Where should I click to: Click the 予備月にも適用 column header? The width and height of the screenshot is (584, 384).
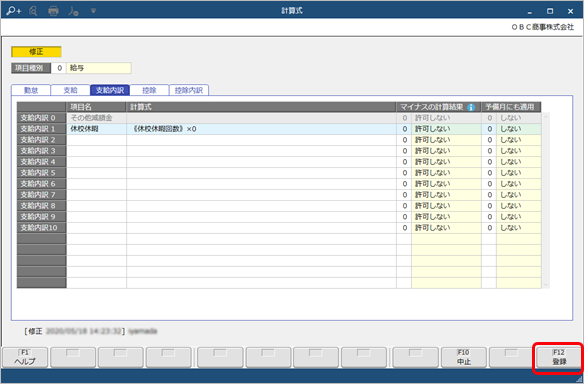coord(511,107)
